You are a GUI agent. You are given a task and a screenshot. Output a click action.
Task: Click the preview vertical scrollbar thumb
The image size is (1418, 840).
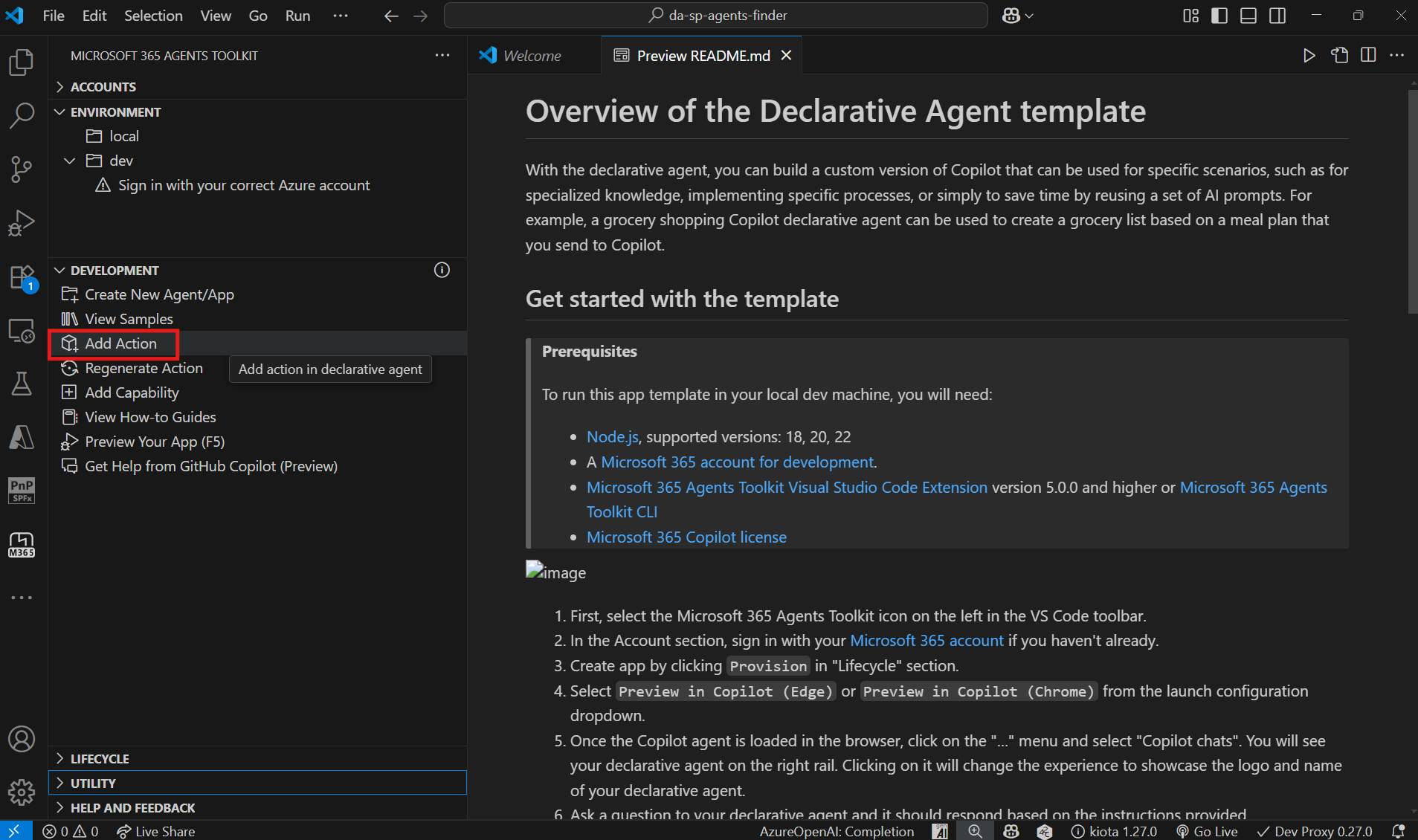click(1413, 202)
